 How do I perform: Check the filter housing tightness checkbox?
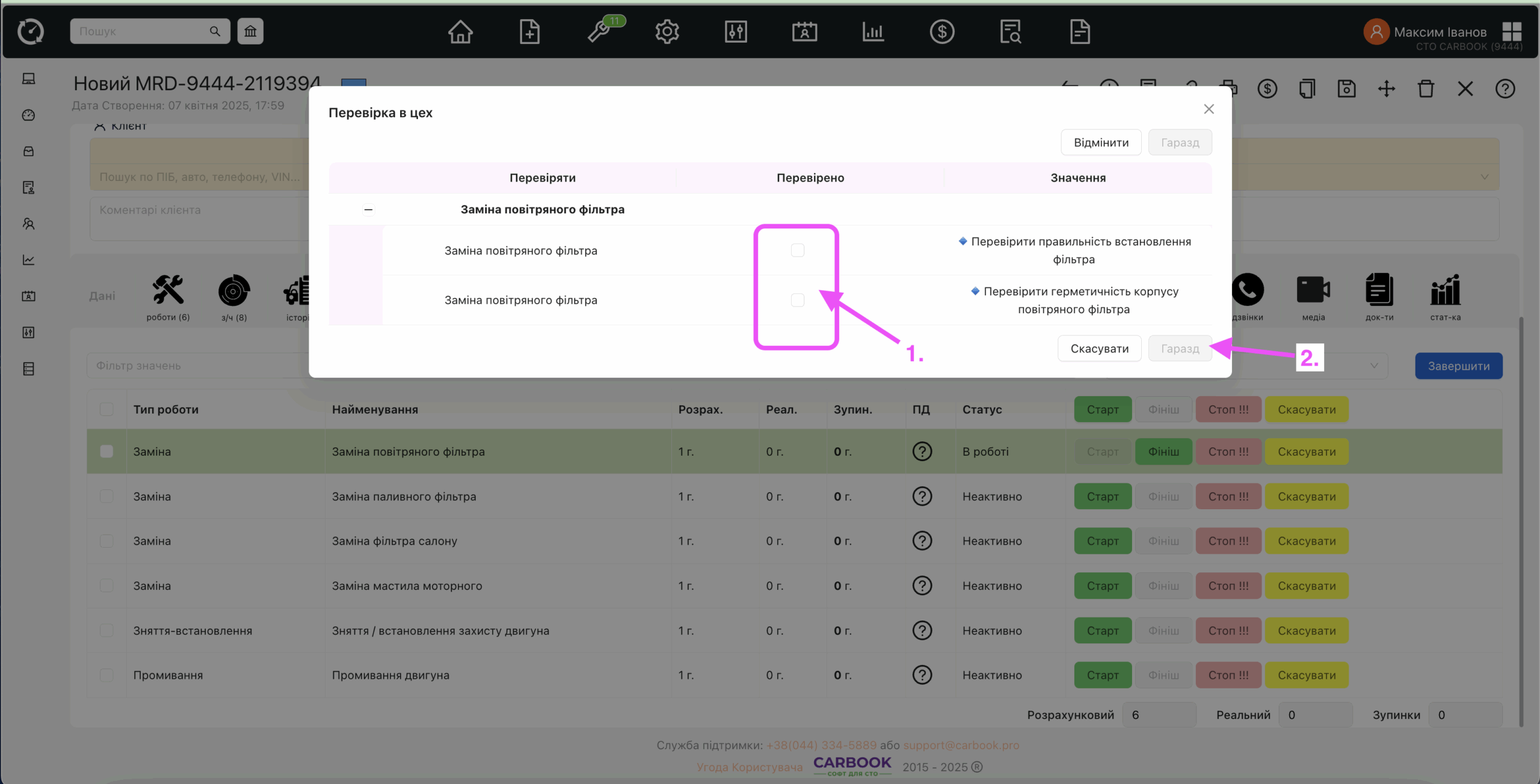pos(797,300)
